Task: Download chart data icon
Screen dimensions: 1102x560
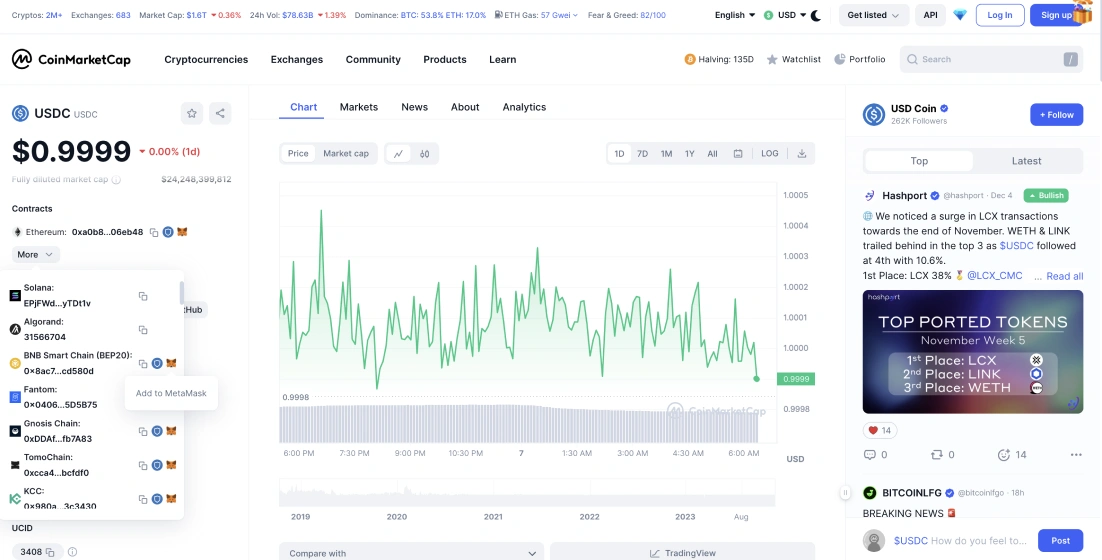Action: coord(801,153)
